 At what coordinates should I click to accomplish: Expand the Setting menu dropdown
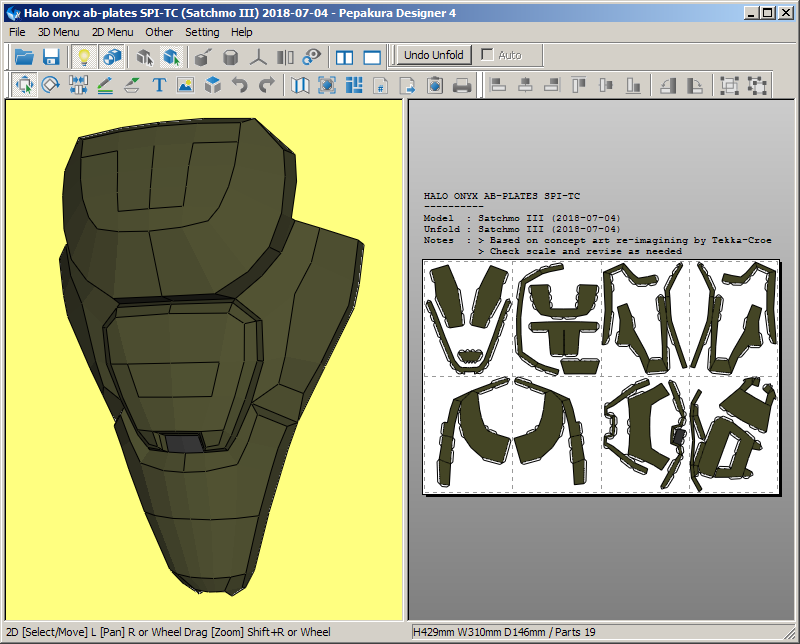[x=202, y=32]
